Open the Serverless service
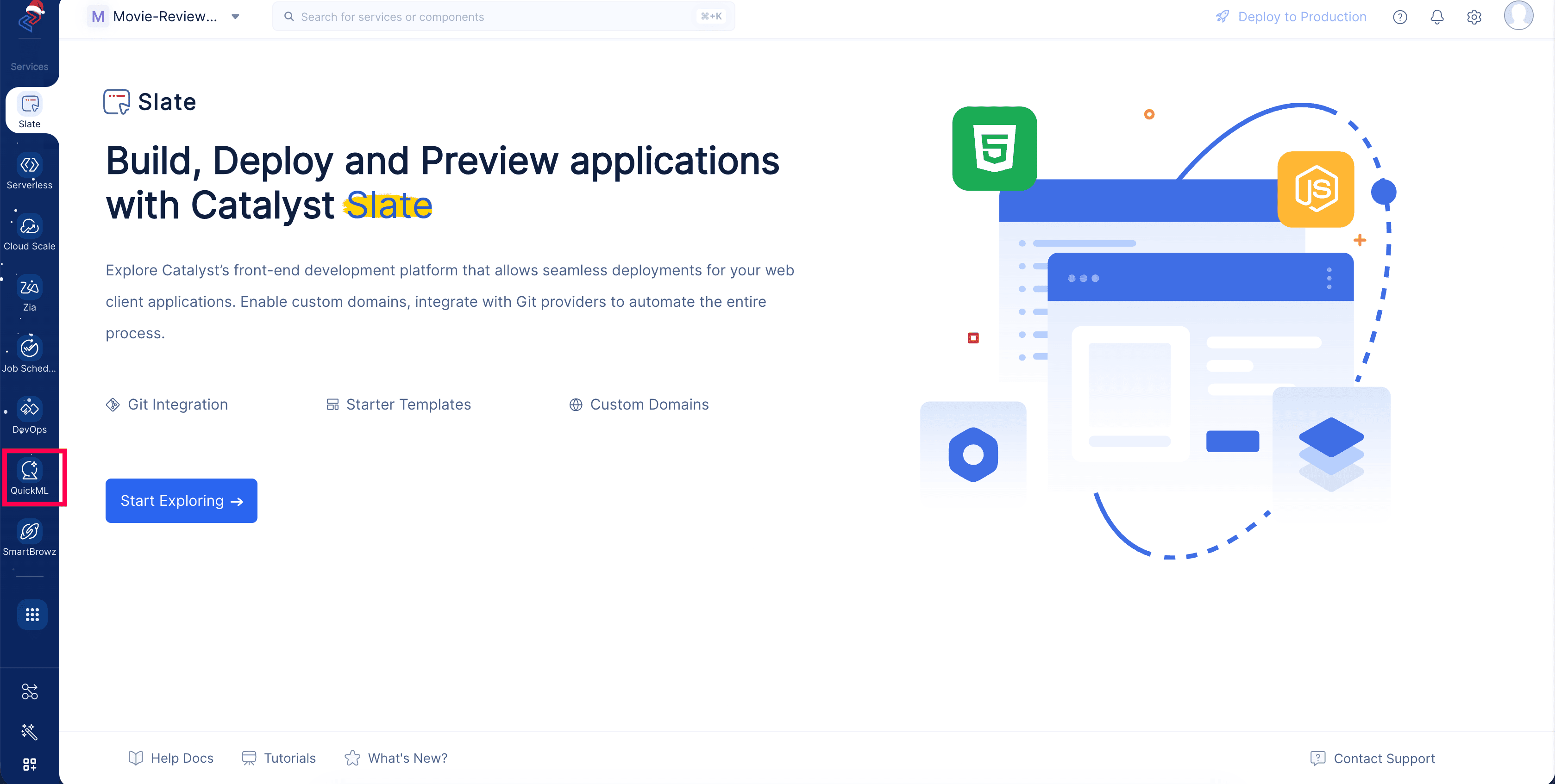 pyautogui.click(x=30, y=172)
